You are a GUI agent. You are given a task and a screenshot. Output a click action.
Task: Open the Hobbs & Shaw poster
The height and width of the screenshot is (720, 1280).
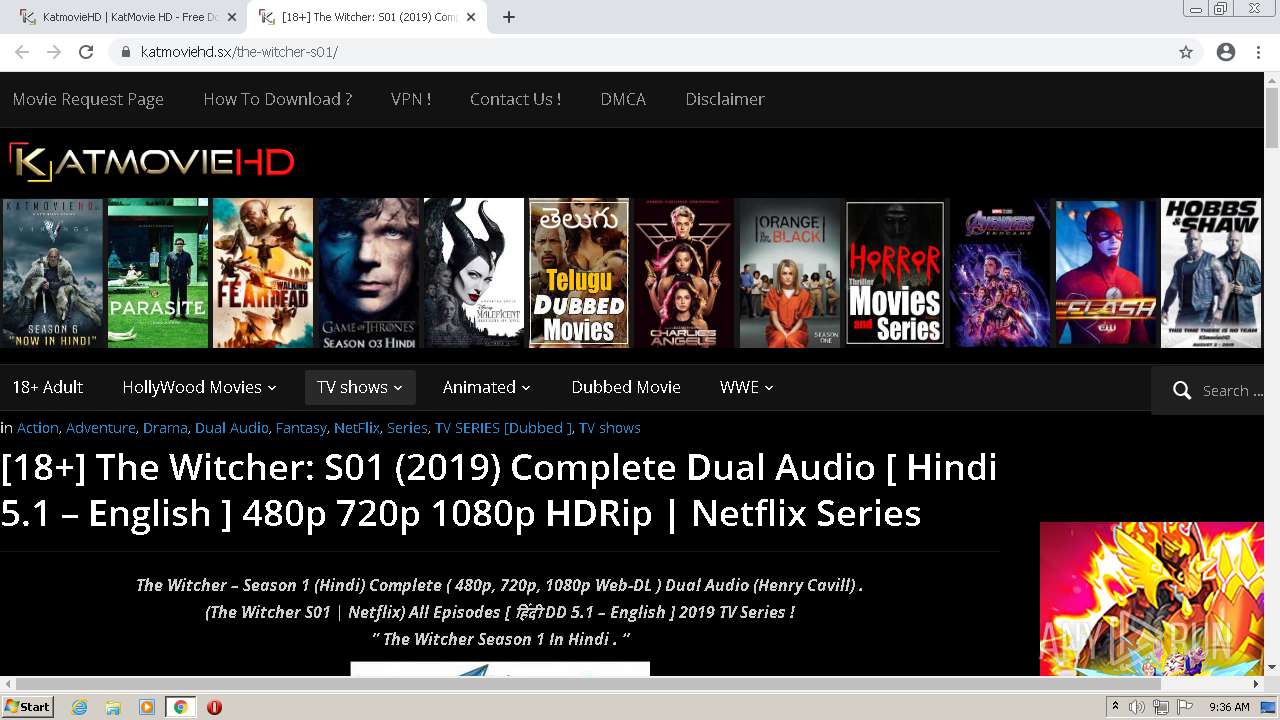1211,273
